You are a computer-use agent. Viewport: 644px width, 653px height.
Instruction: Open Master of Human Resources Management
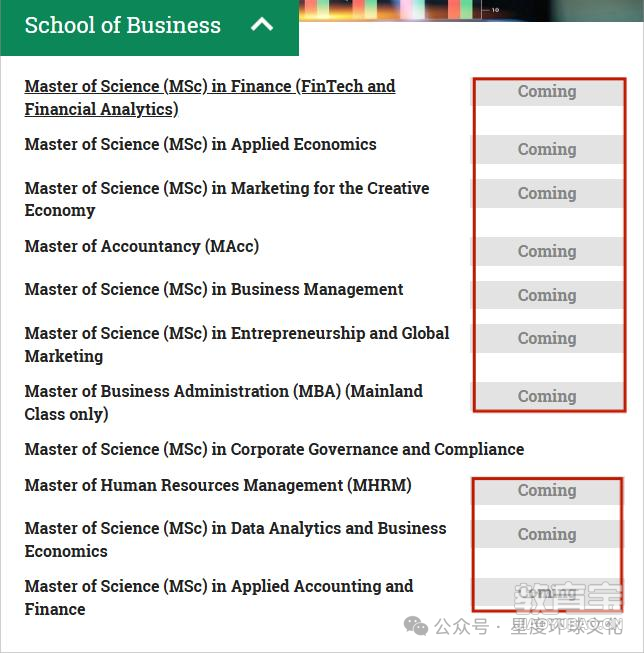(218, 485)
